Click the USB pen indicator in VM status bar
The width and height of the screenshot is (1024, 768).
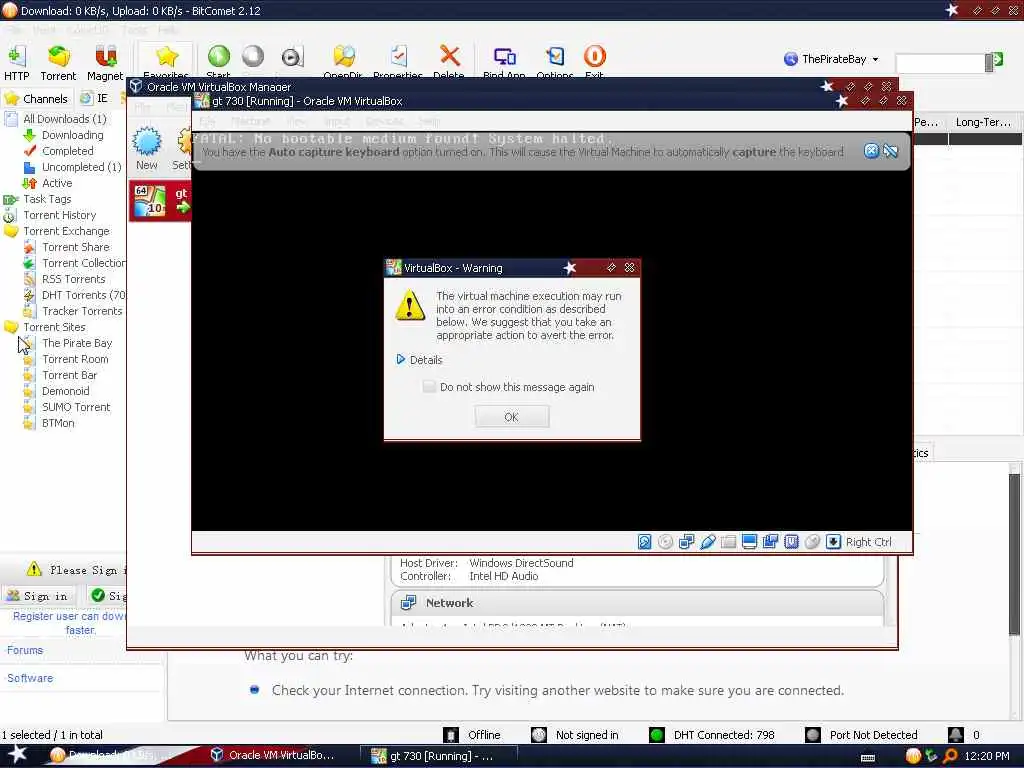pos(707,541)
